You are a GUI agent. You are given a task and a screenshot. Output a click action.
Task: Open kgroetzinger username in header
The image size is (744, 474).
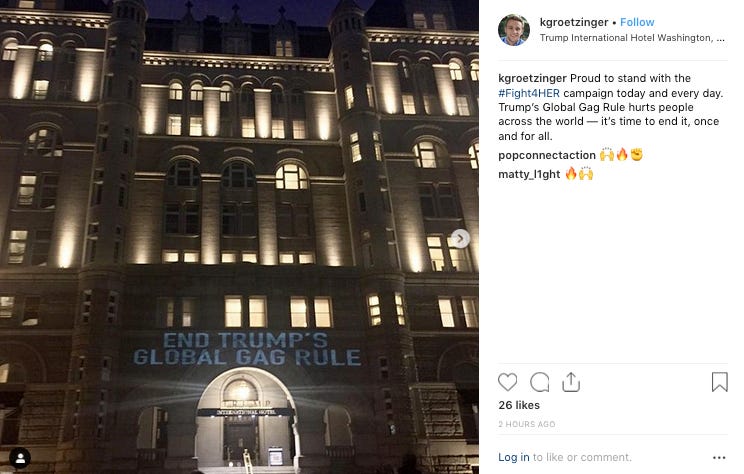coord(574,22)
